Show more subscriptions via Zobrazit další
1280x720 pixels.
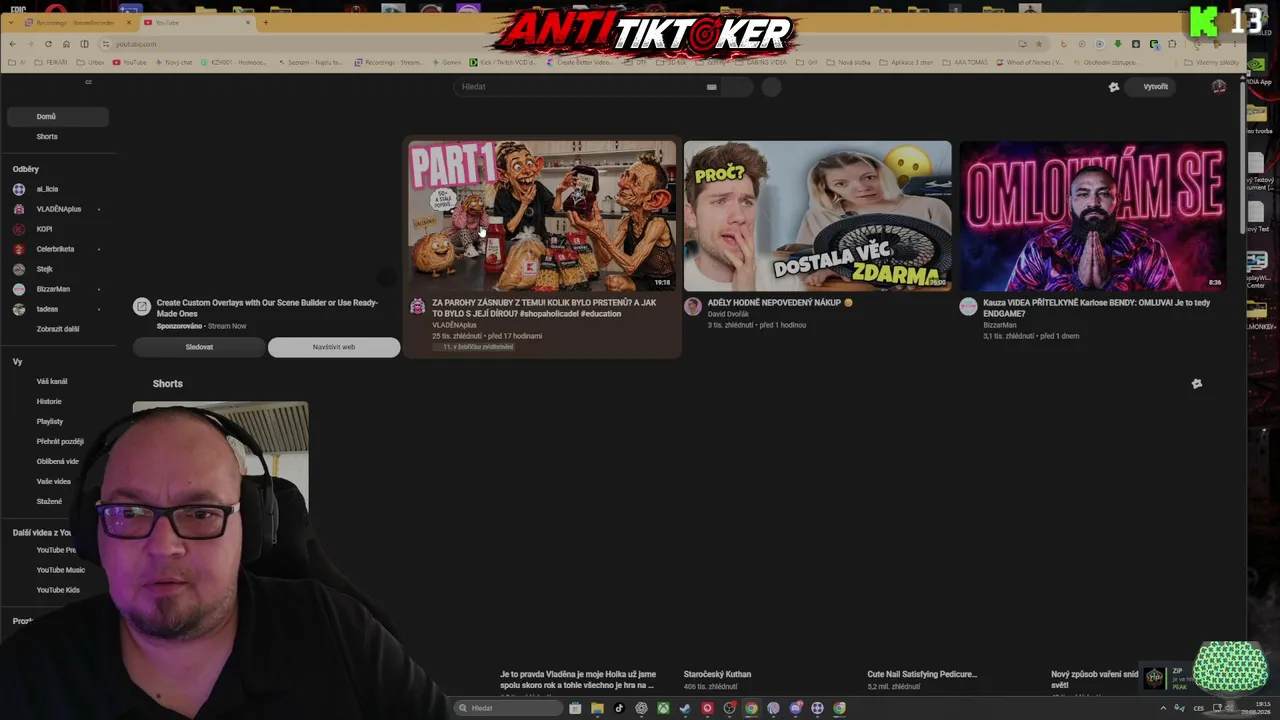[58, 329]
